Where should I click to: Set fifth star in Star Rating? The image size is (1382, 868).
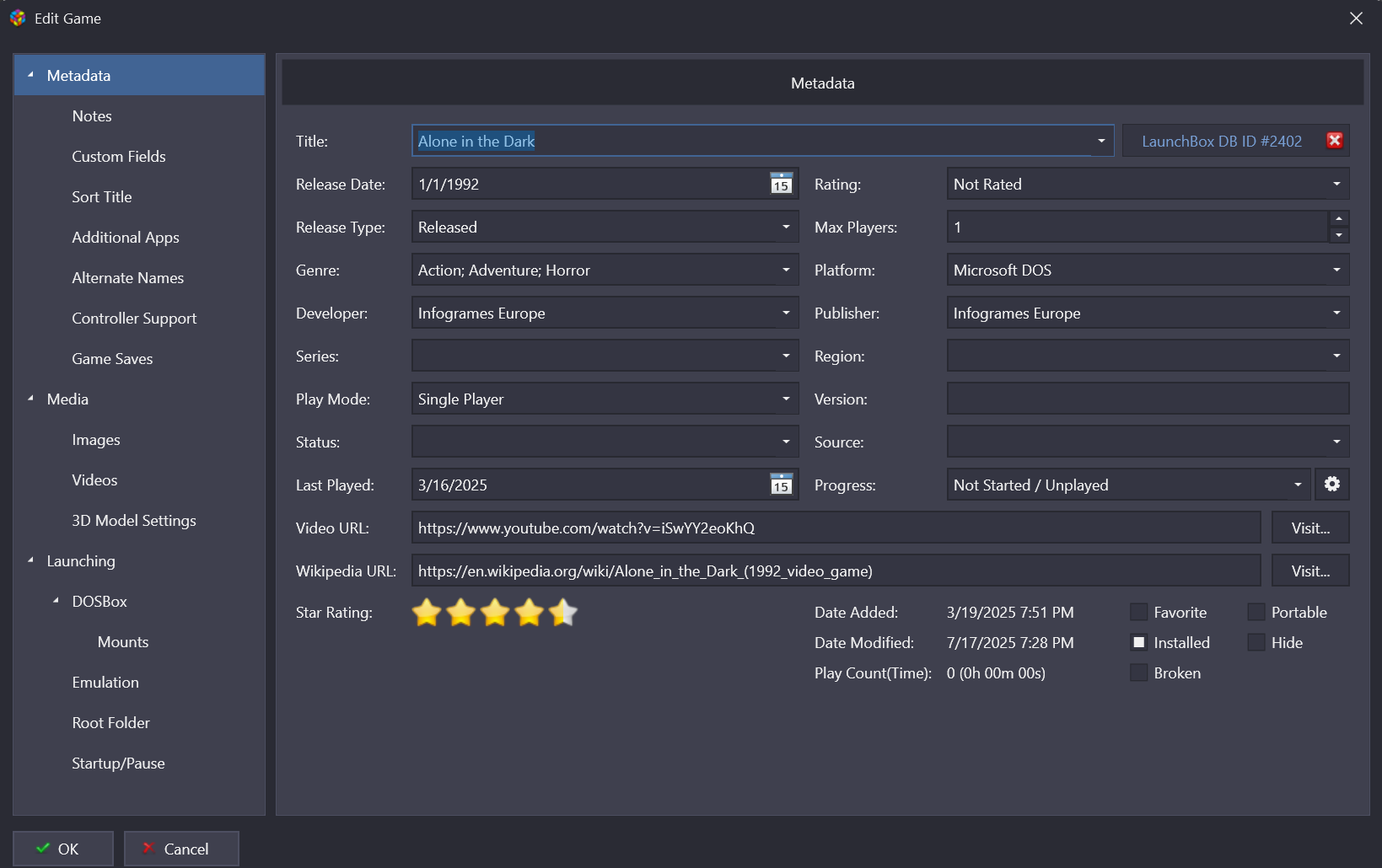point(563,613)
